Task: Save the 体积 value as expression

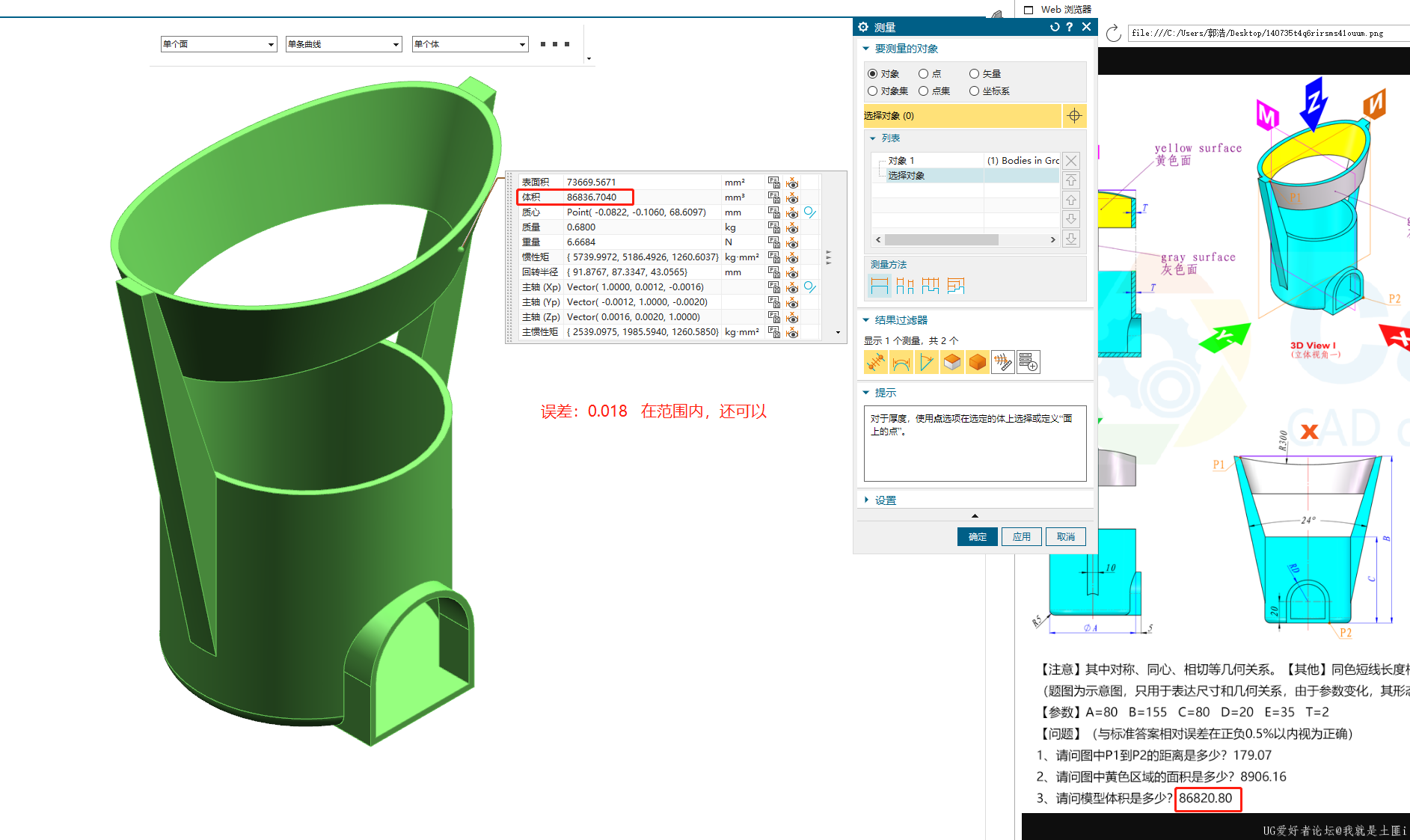Action: (x=774, y=197)
